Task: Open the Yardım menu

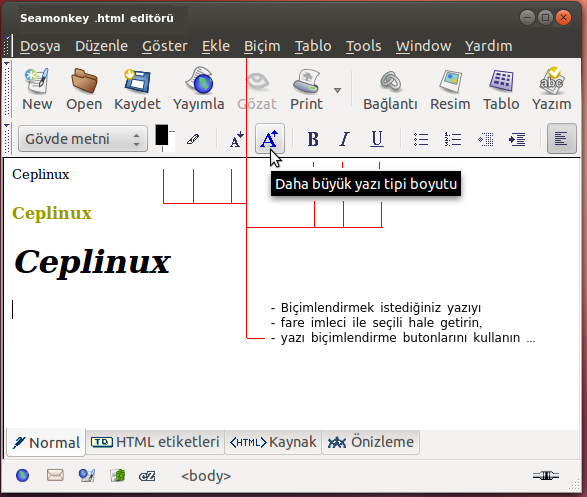Action: [489, 46]
